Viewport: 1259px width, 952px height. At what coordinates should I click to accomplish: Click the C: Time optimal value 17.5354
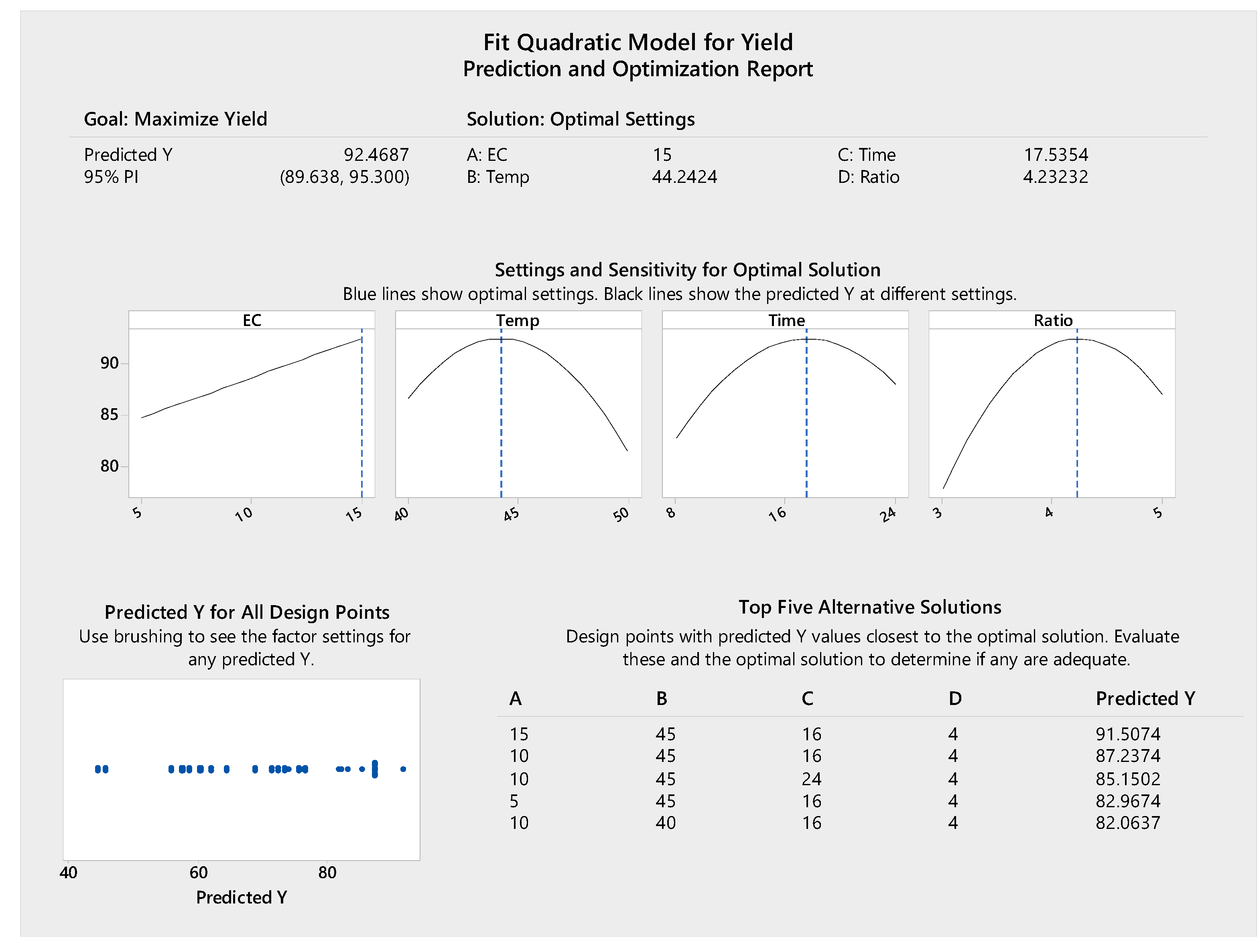click(1055, 155)
